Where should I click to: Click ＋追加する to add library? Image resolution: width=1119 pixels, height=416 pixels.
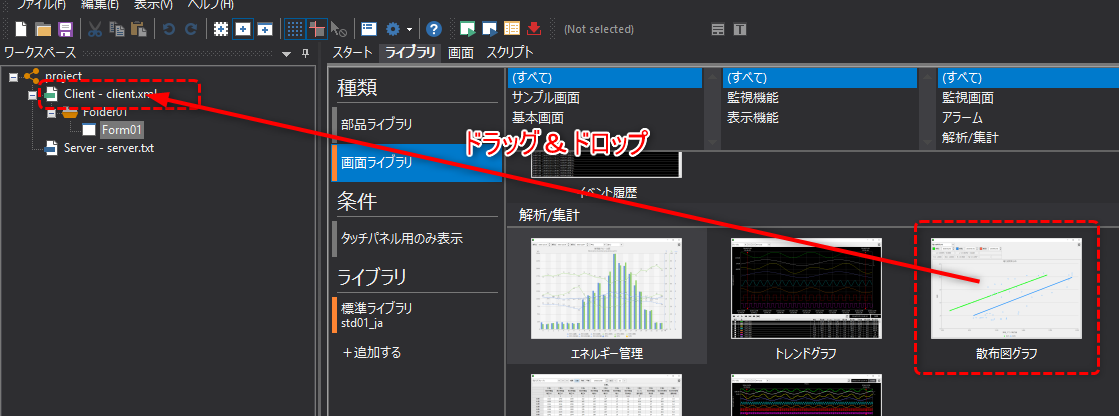click(372, 352)
